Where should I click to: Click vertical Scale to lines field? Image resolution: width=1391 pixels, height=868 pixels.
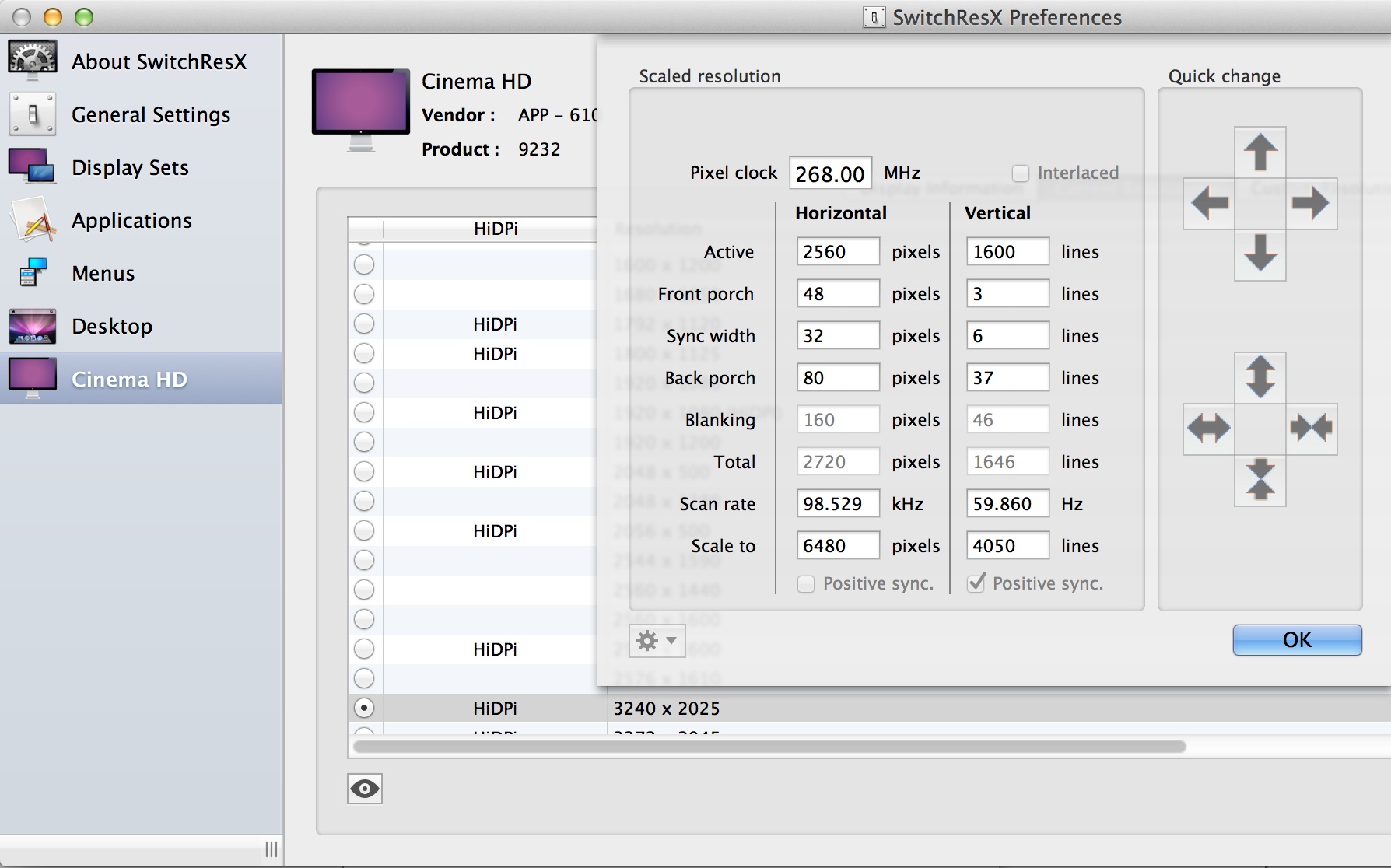point(1007,545)
